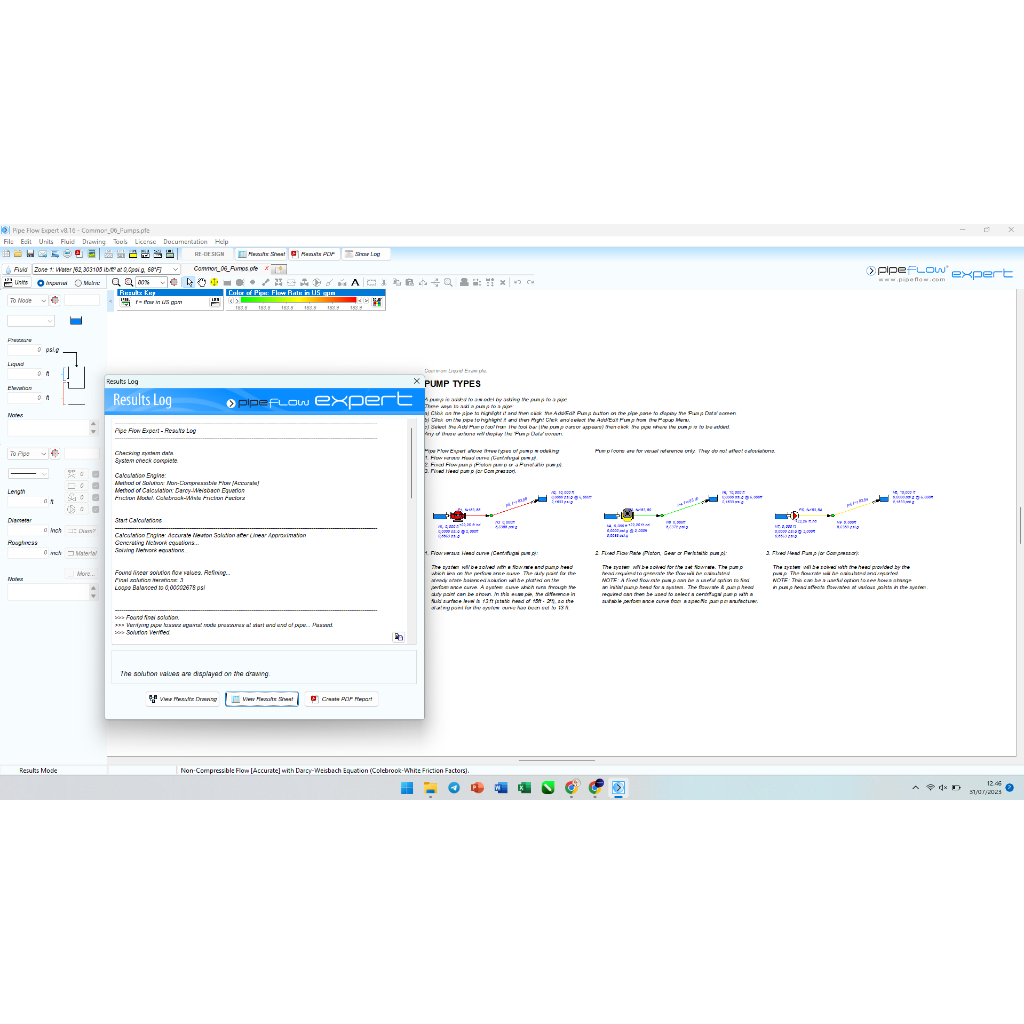Screen dimensions: 1024x1024
Task: Open the File menu
Action: tap(8, 242)
